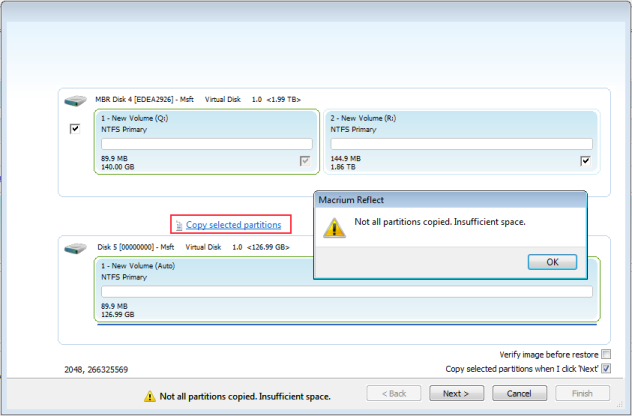
Task: Click the Disk 5 drive icon
Action: click(x=75, y=248)
